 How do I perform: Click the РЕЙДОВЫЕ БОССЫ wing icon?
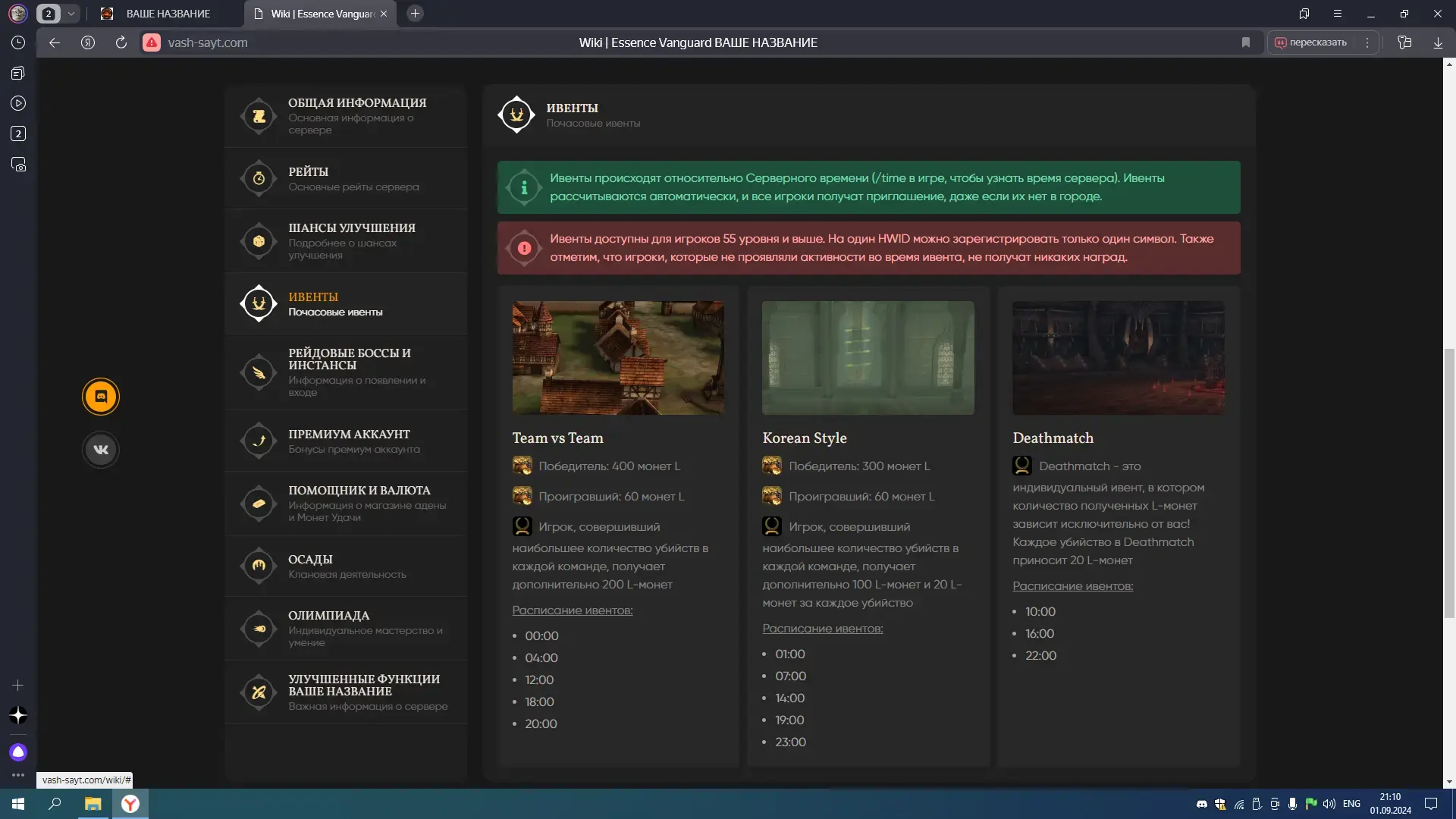tap(259, 372)
